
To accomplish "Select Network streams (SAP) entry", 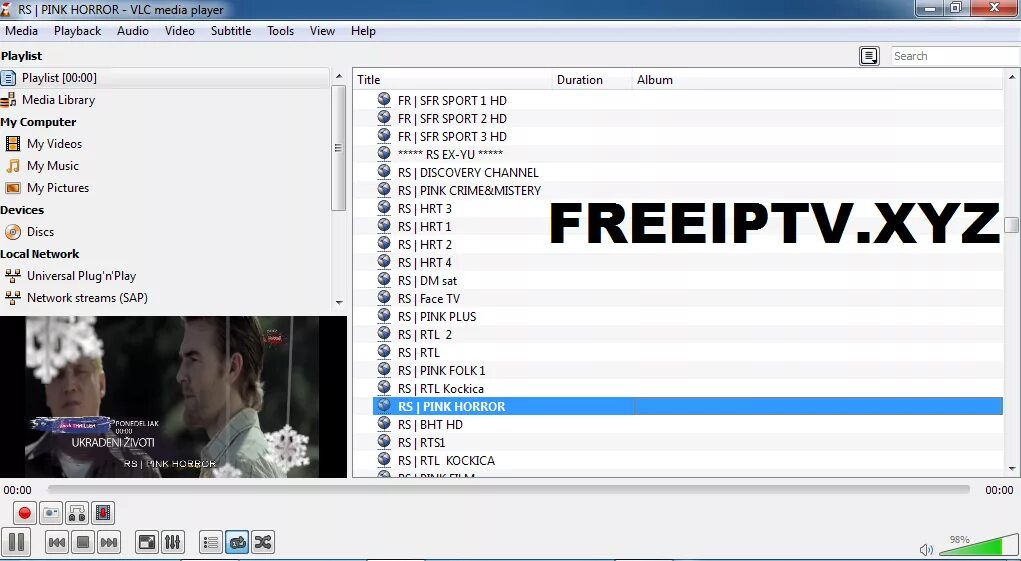I will [165, 297].
